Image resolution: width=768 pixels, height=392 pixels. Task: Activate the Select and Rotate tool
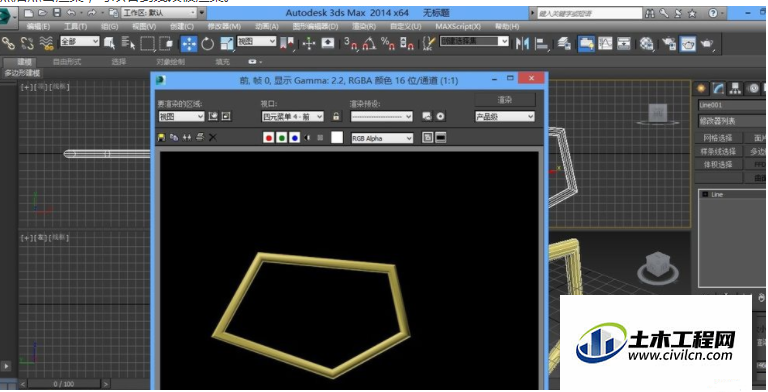click(x=208, y=44)
